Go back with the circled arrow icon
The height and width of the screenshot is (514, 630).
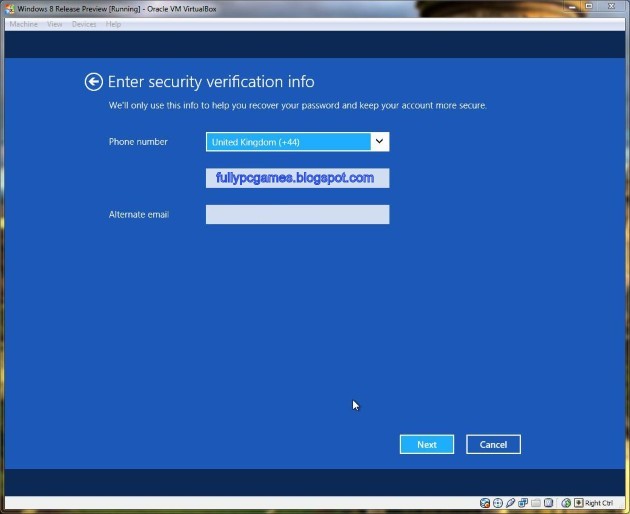[x=94, y=82]
